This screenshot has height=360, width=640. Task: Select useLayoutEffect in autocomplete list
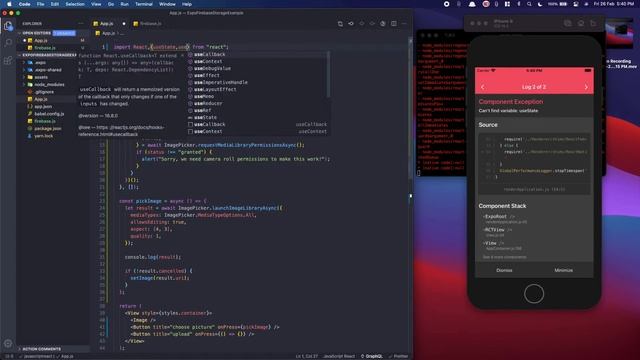[x=257, y=89]
